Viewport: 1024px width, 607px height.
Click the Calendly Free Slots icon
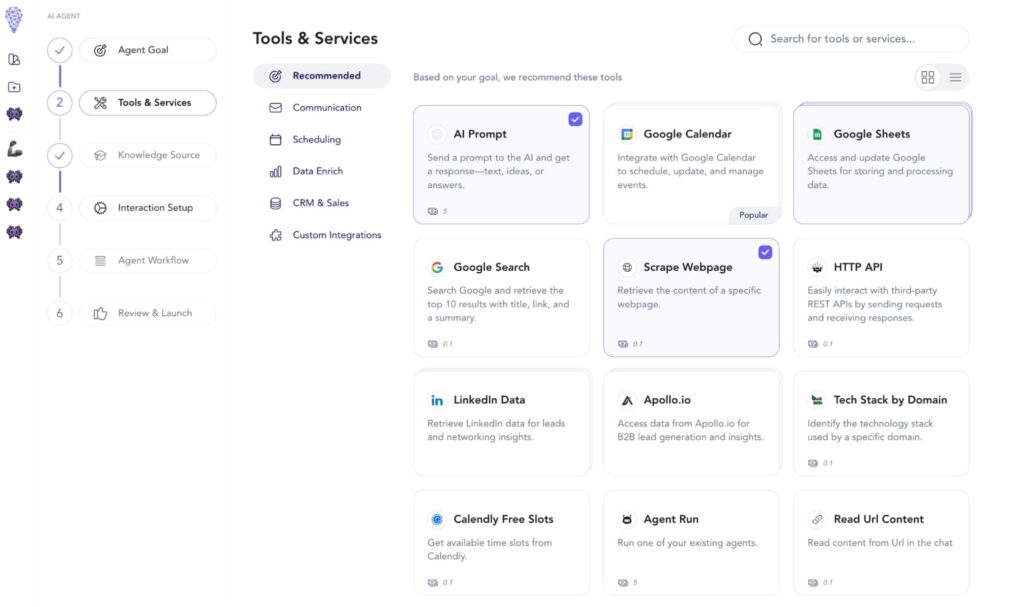(x=437, y=519)
